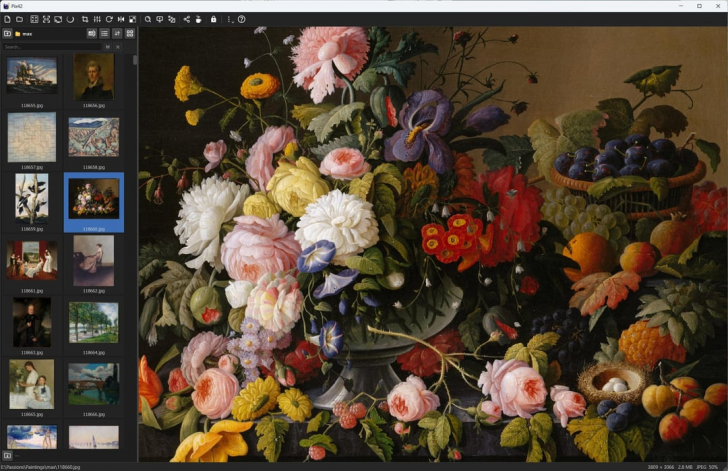Image resolution: width=728 pixels, height=471 pixels.
Task: Click the thumbnail panel scrollbar
Action: pos(135,60)
